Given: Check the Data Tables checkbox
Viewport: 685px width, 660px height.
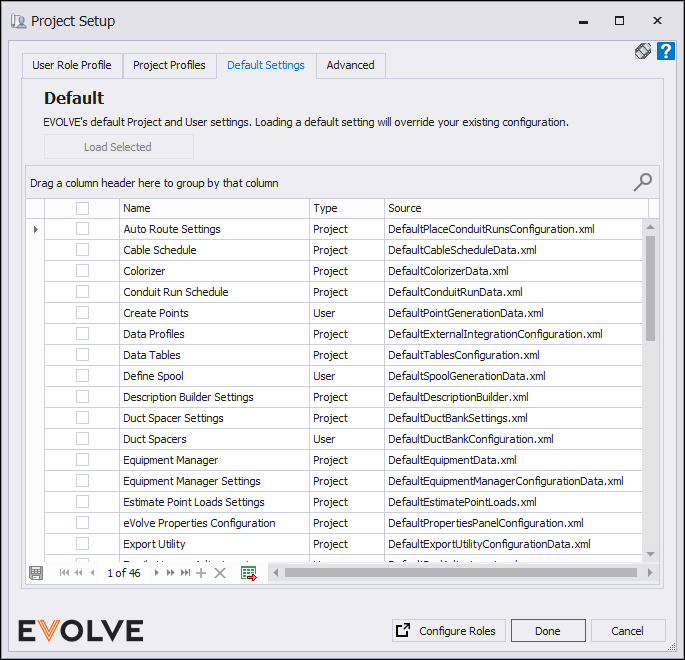Looking at the screenshot, I should pos(82,355).
